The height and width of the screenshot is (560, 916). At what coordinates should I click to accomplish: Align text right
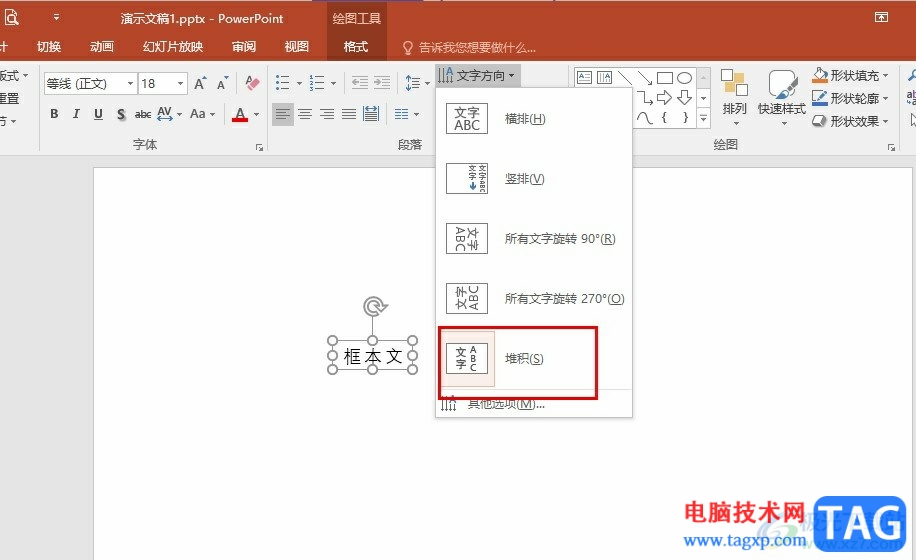click(x=327, y=114)
